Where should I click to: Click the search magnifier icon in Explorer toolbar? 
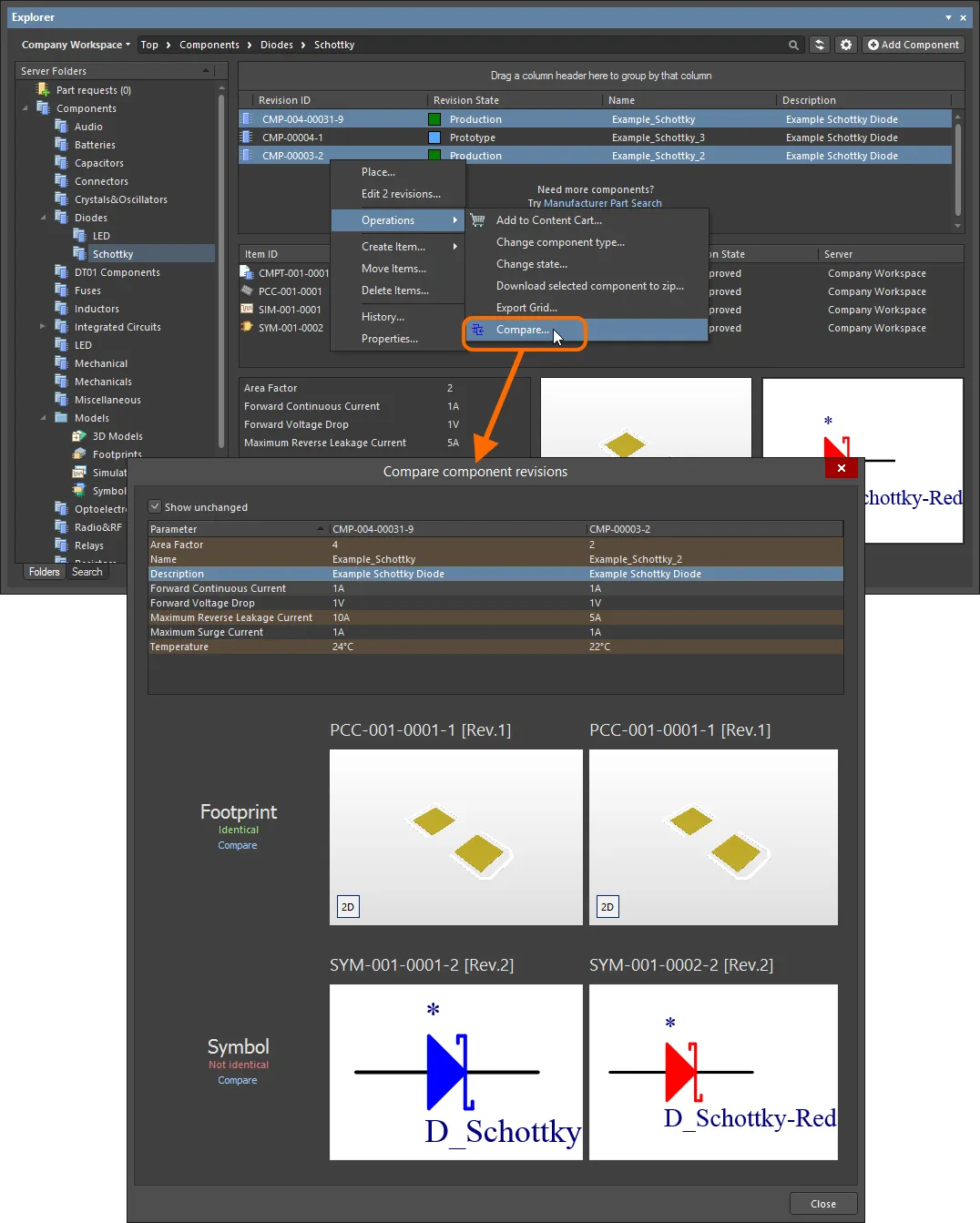tap(793, 45)
